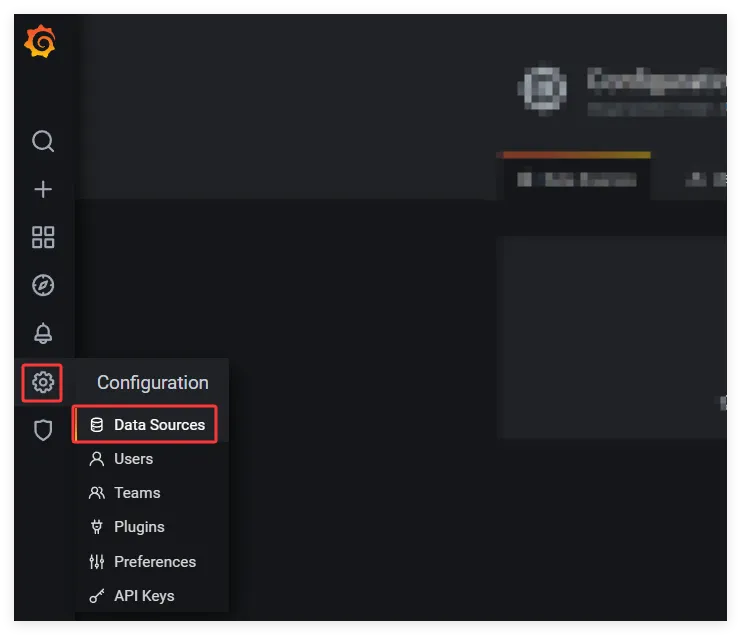
Task: Open the Server Admin shield icon
Action: pos(43,430)
